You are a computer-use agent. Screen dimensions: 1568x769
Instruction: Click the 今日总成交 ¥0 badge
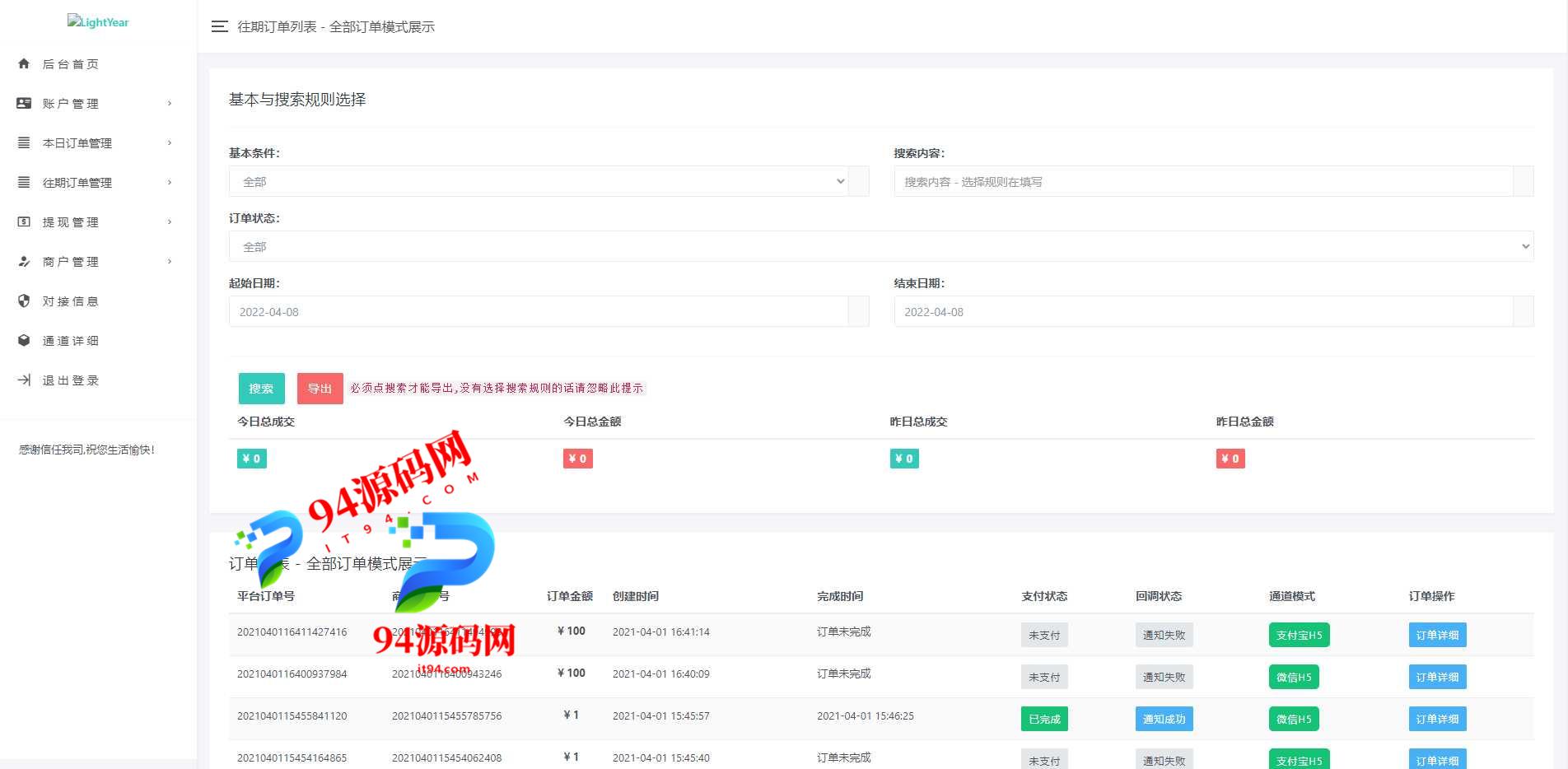tap(252, 459)
